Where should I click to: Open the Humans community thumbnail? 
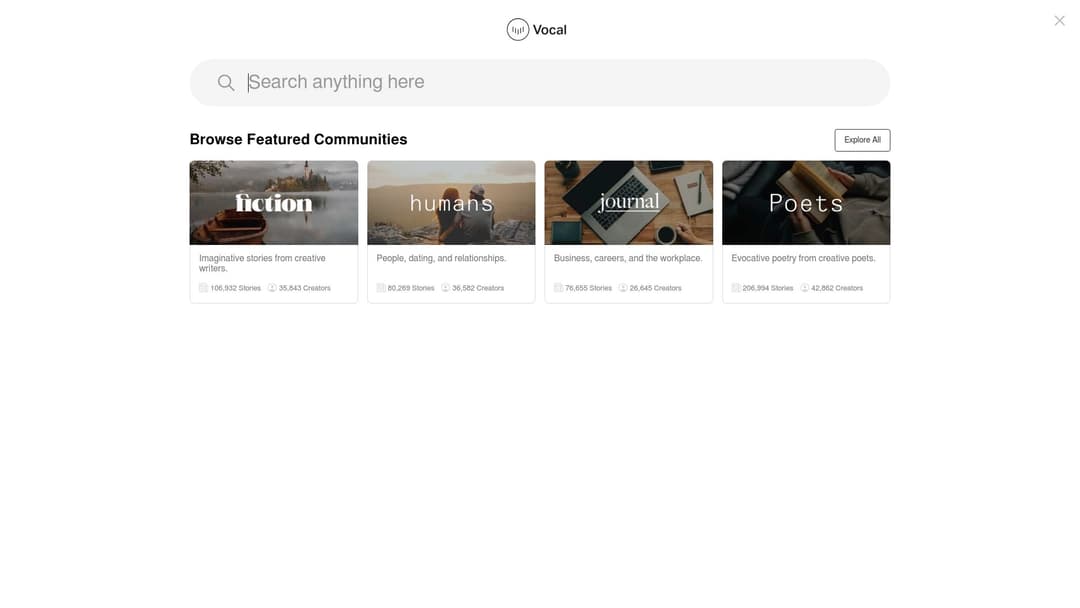[x=451, y=202]
